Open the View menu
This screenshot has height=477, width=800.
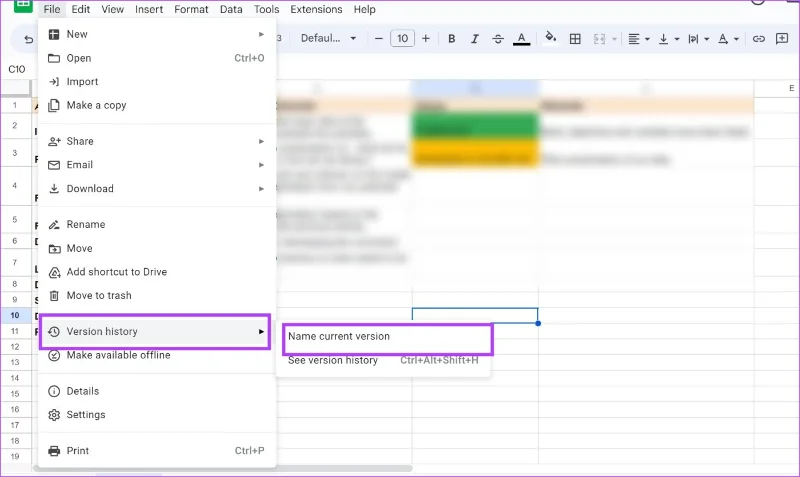tap(112, 9)
